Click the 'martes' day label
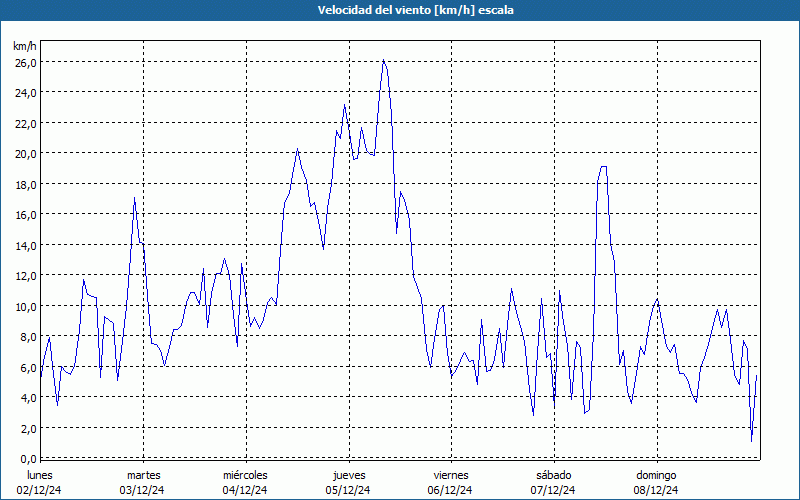 (144, 476)
